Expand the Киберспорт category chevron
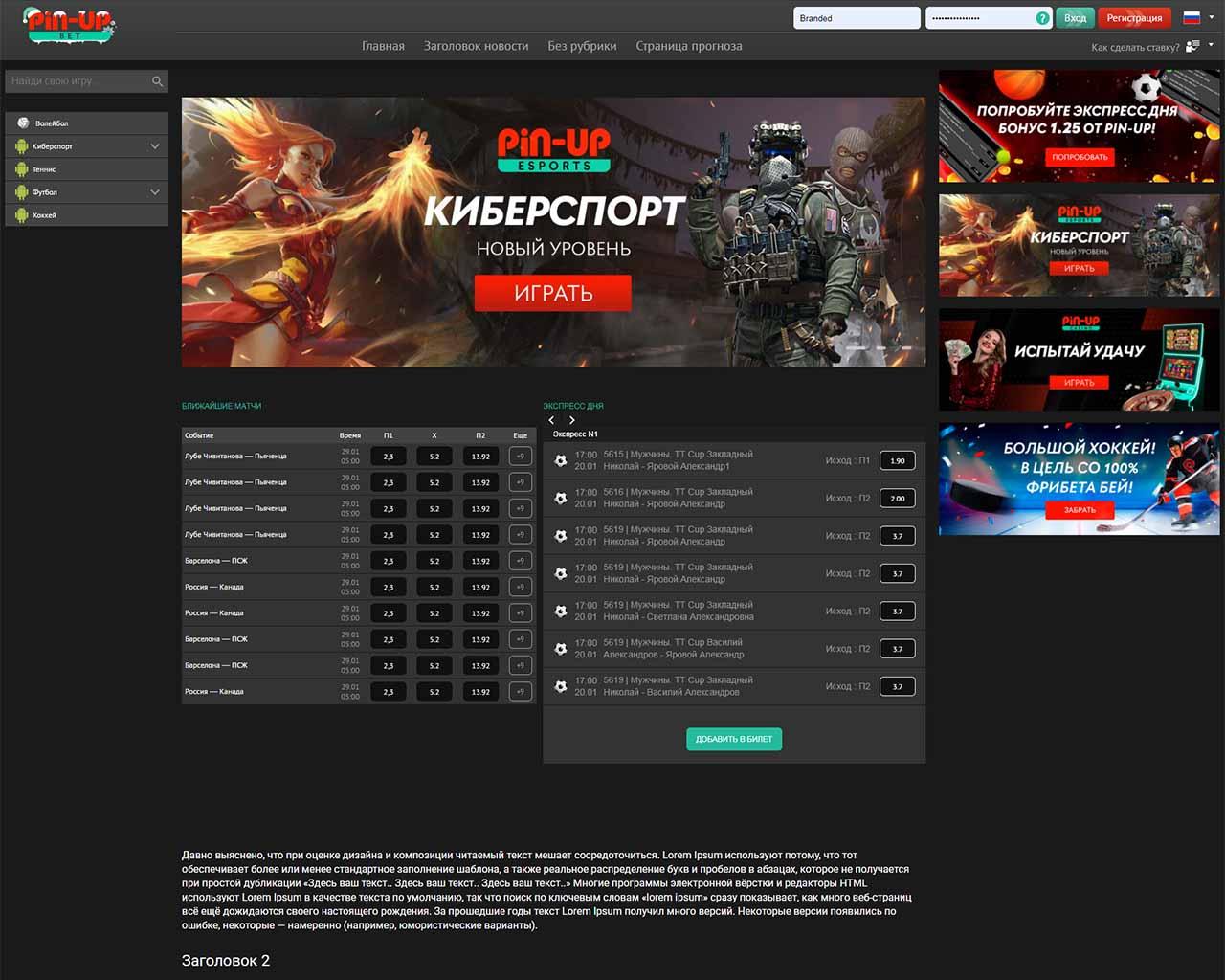 click(x=155, y=145)
